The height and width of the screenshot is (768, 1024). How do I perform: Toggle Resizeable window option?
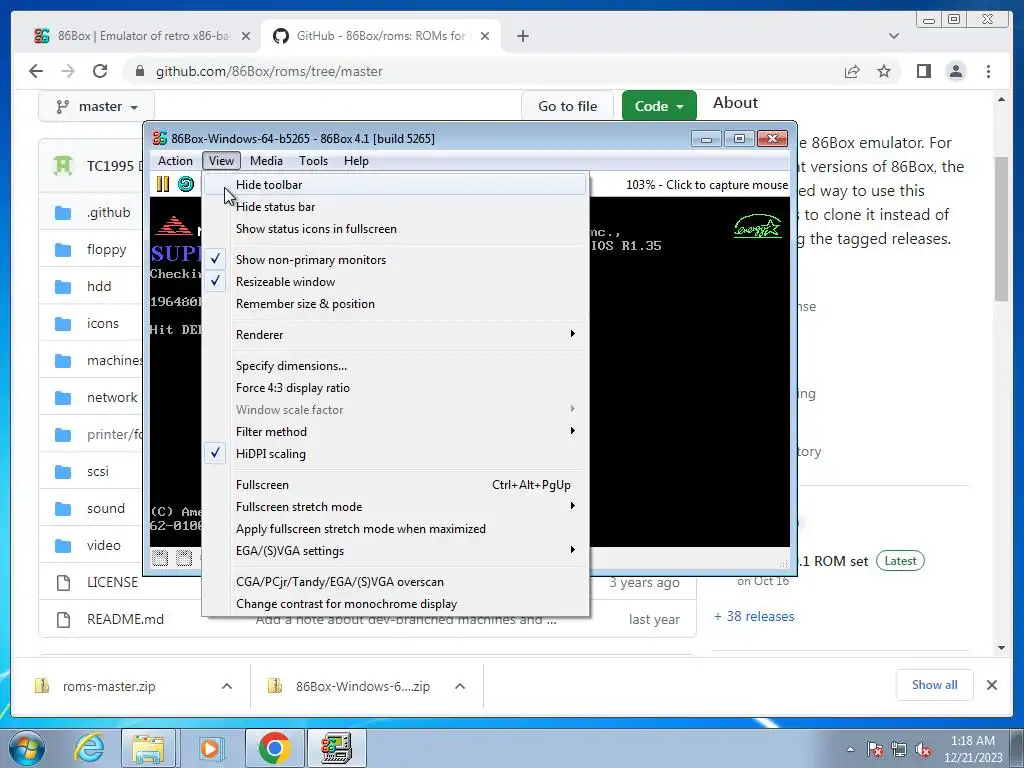pos(396,281)
